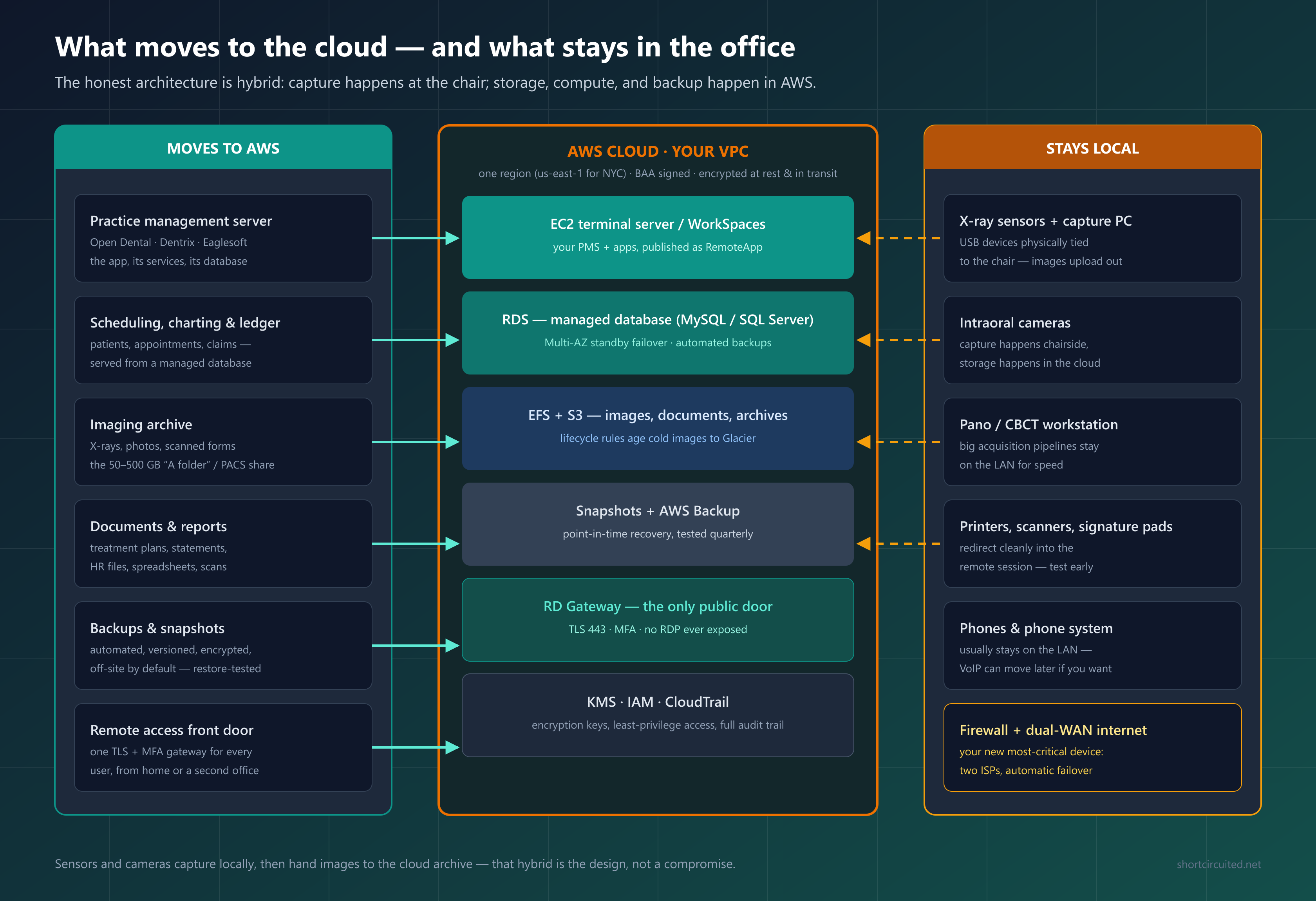The height and width of the screenshot is (901, 1316).
Task: Select the Pano / CBCT workstation card
Action: (x=1092, y=442)
